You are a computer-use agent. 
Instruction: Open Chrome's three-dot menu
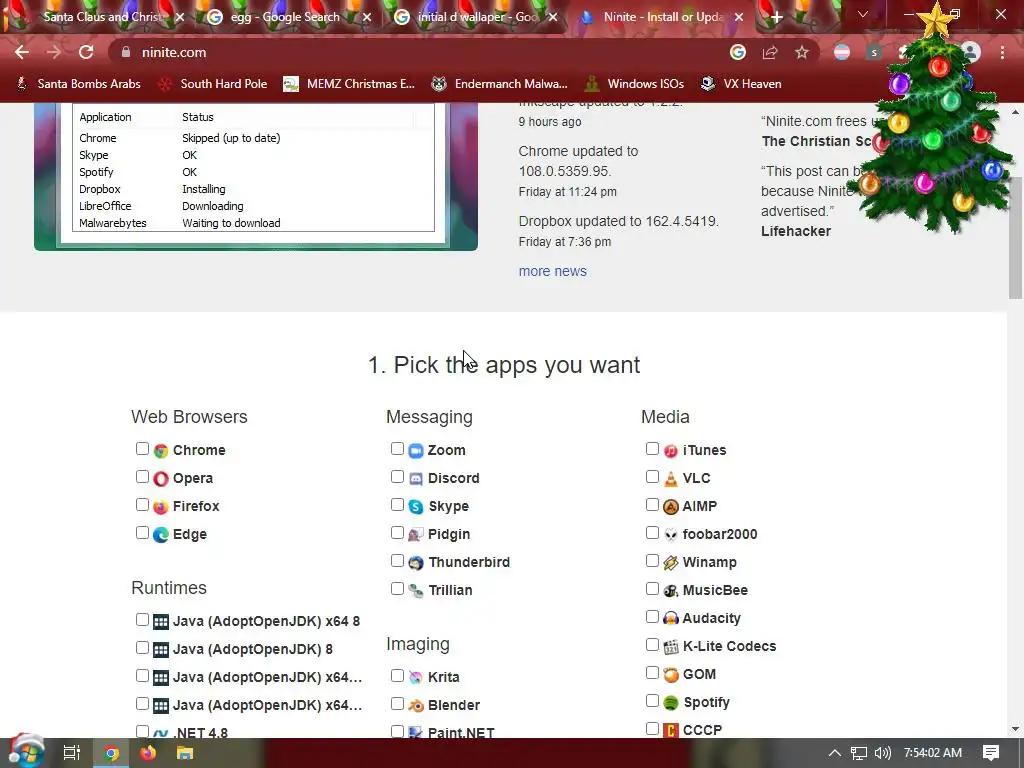(x=1002, y=52)
